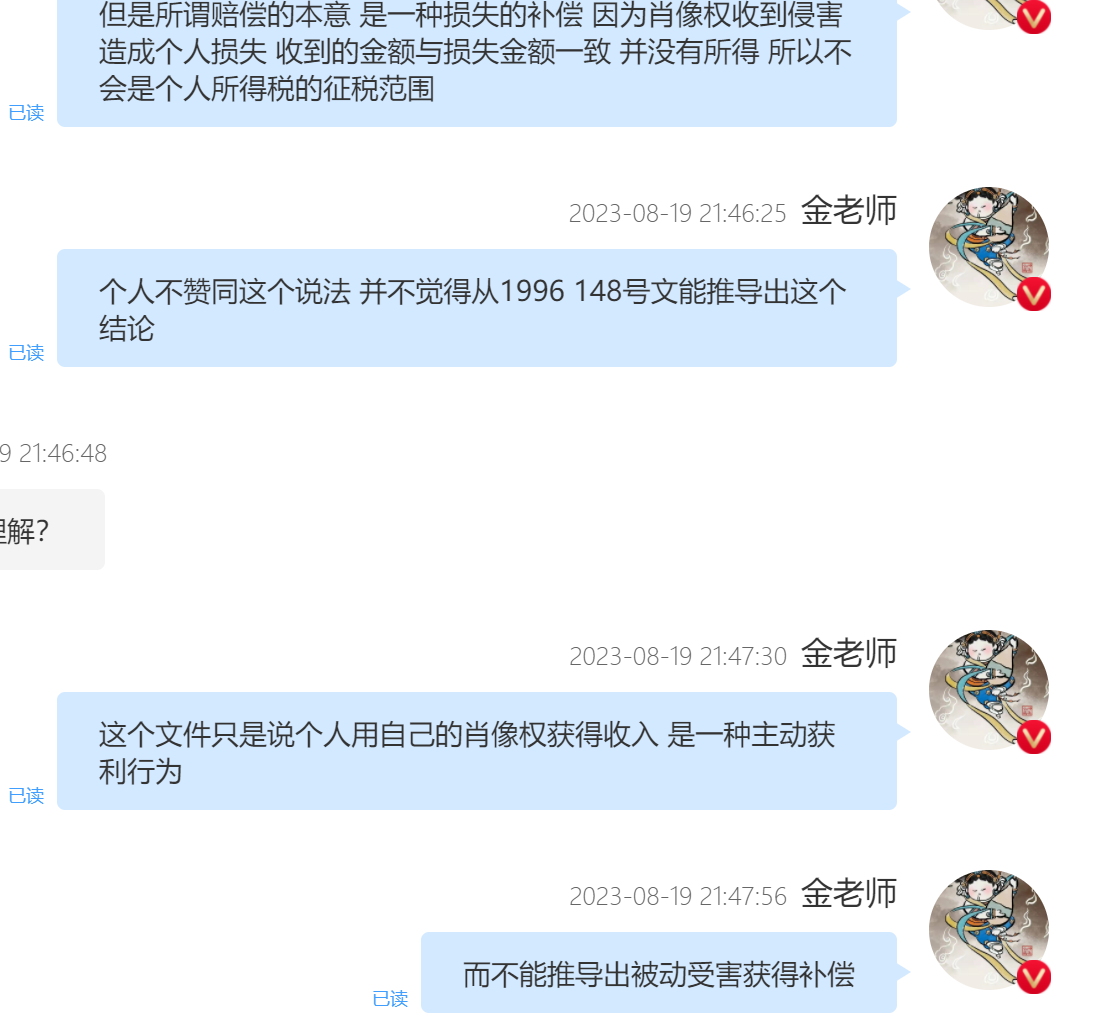1100x1024 pixels.
Task: Click 已读 label beside 1996 148号文 message
Action: [x=27, y=352]
